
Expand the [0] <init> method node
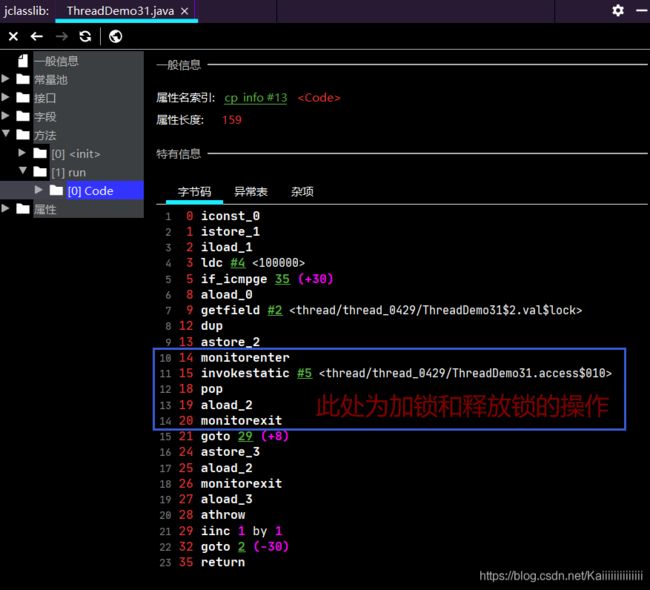[22, 153]
